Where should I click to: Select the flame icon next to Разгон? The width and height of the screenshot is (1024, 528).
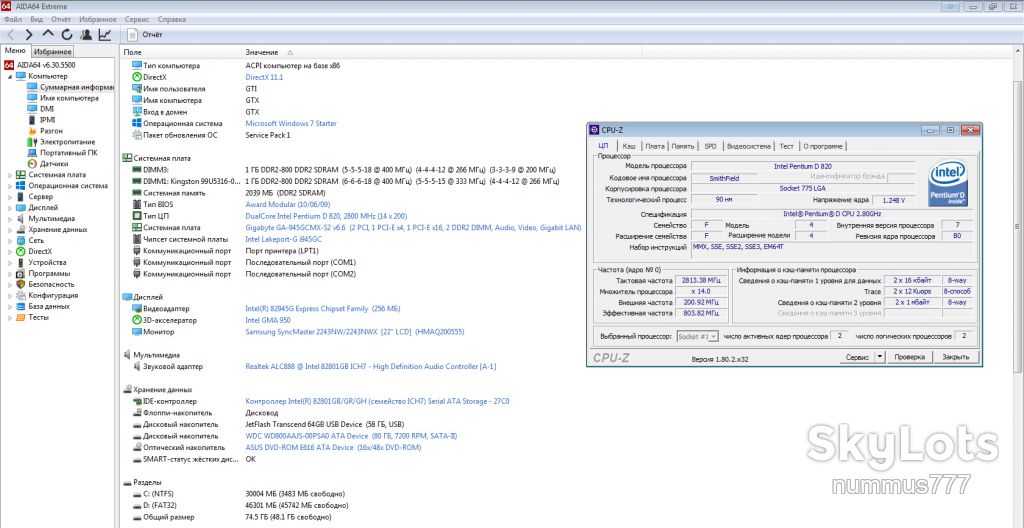[x=33, y=131]
